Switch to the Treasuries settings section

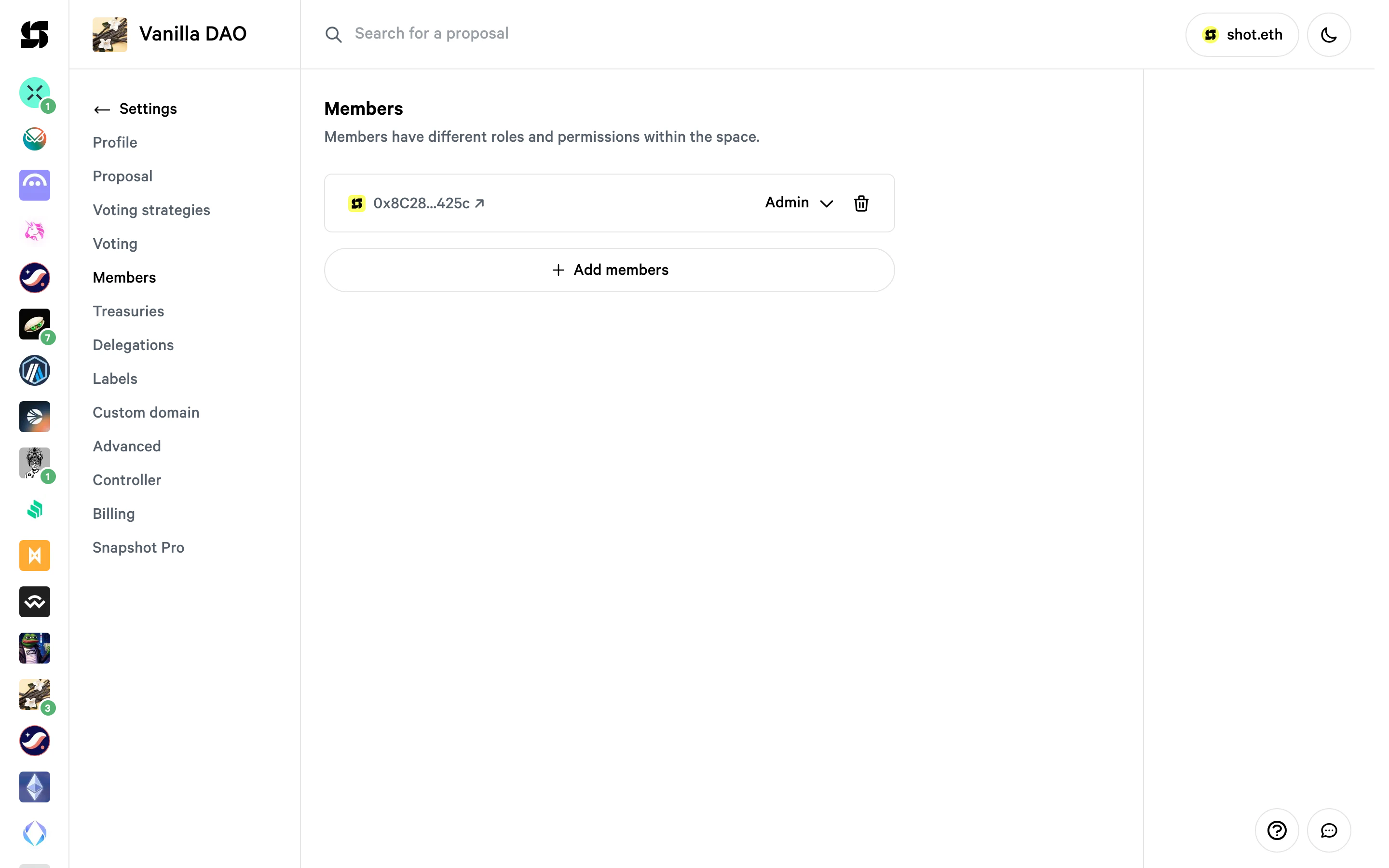pos(129,311)
